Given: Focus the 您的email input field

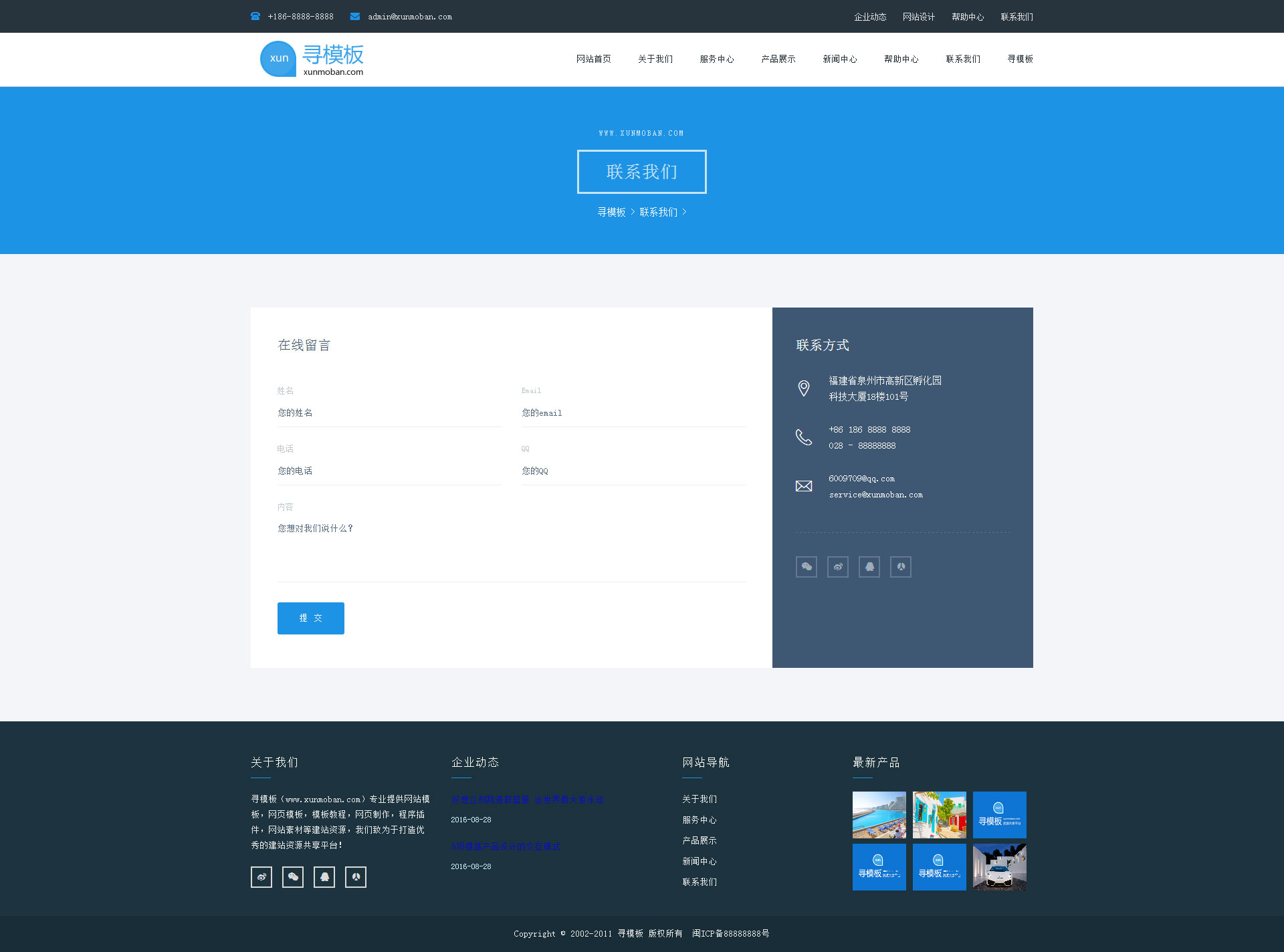Looking at the screenshot, I should pos(633,413).
